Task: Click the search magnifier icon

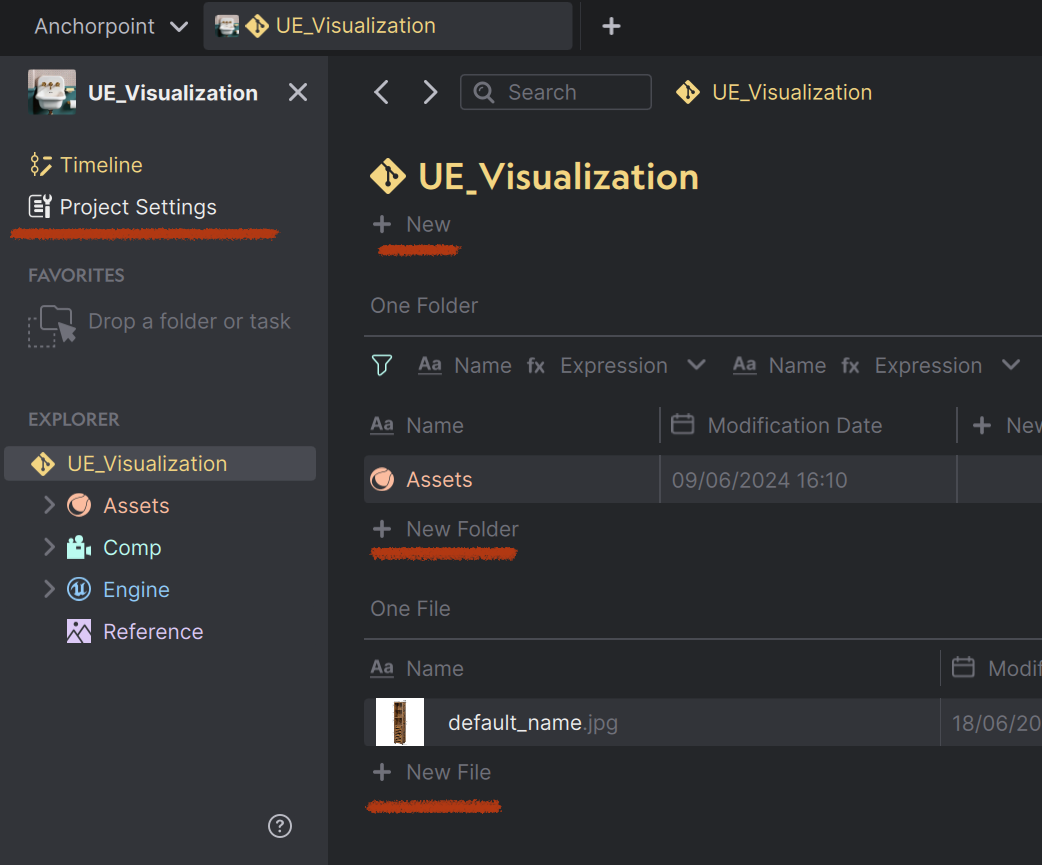Action: pos(484,92)
